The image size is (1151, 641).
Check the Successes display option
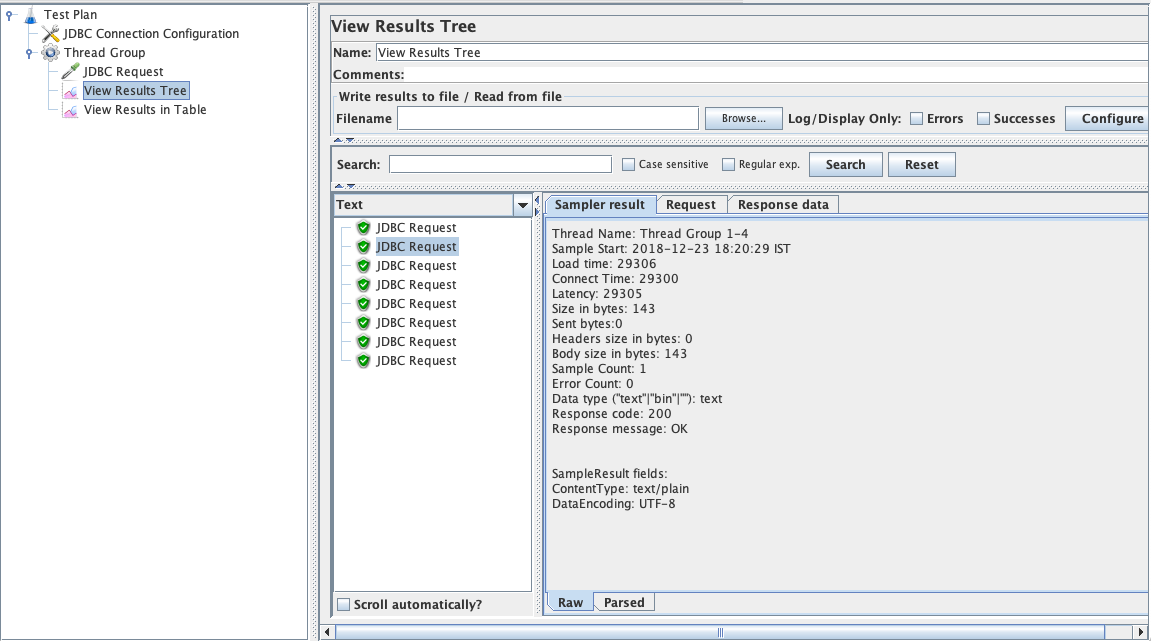pos(983,117)
